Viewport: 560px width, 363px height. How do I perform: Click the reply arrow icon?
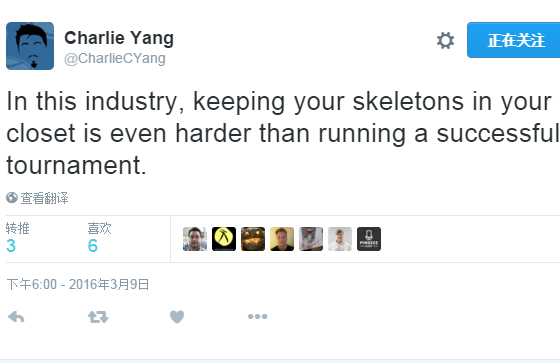pos(16,317)
